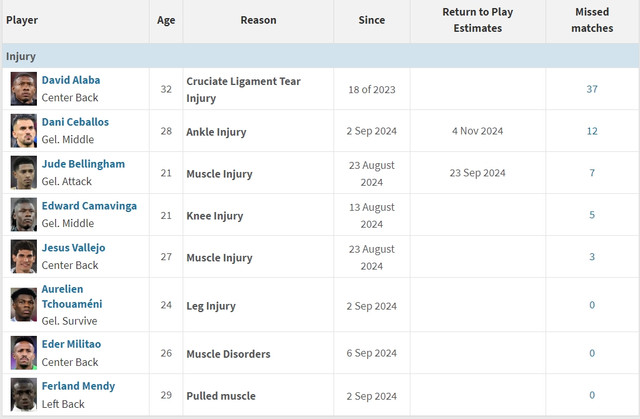This screenshot has height=419, width=640.
Task: Go to Dani Ceballos's profile page
Action: coord(75,122)
